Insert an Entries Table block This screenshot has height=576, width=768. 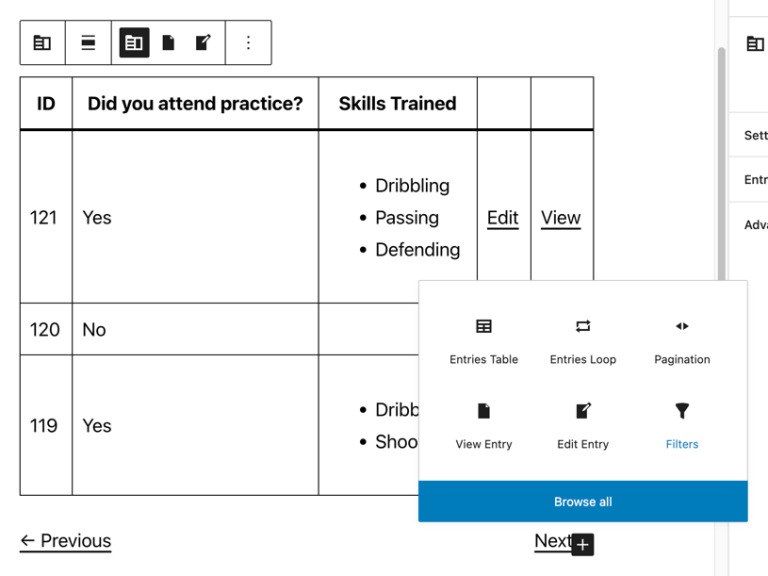[x=484, y=340]
